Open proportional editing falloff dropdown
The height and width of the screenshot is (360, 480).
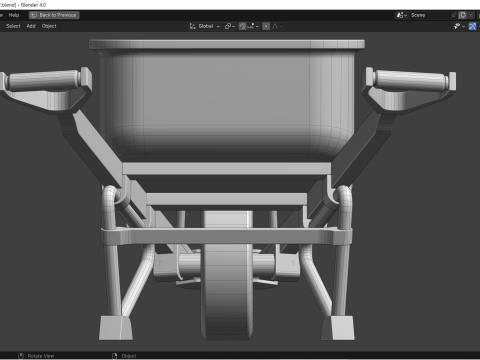277,26
